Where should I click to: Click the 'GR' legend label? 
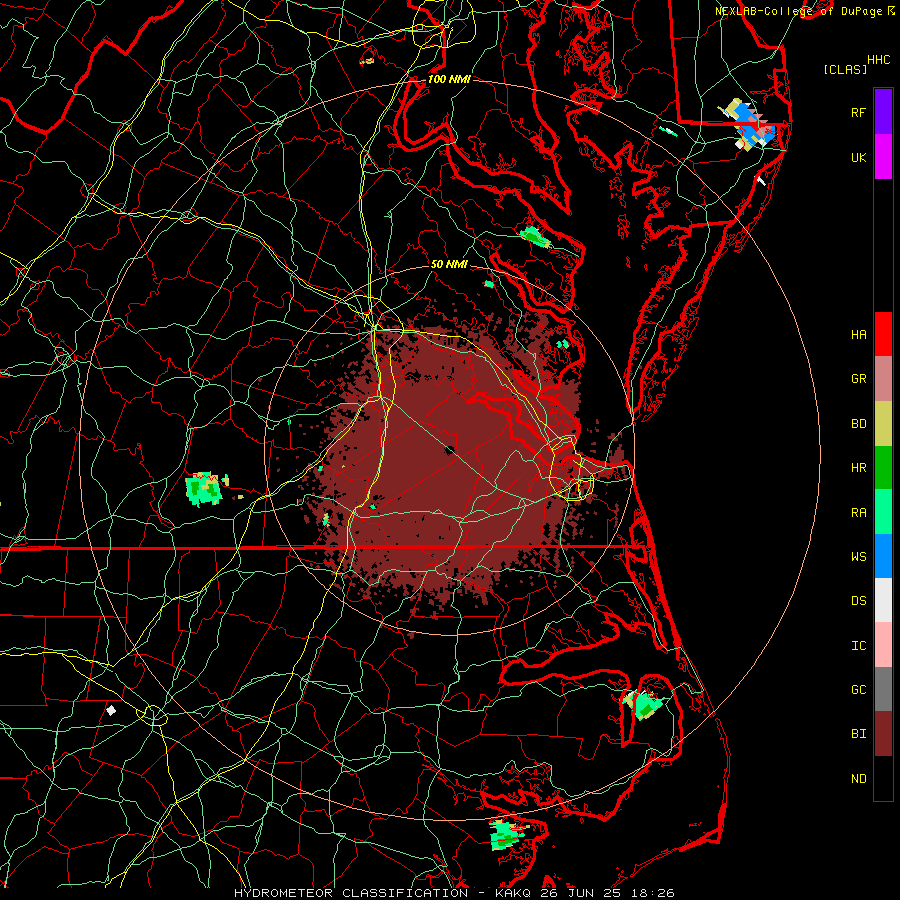(x=858, y=379)
